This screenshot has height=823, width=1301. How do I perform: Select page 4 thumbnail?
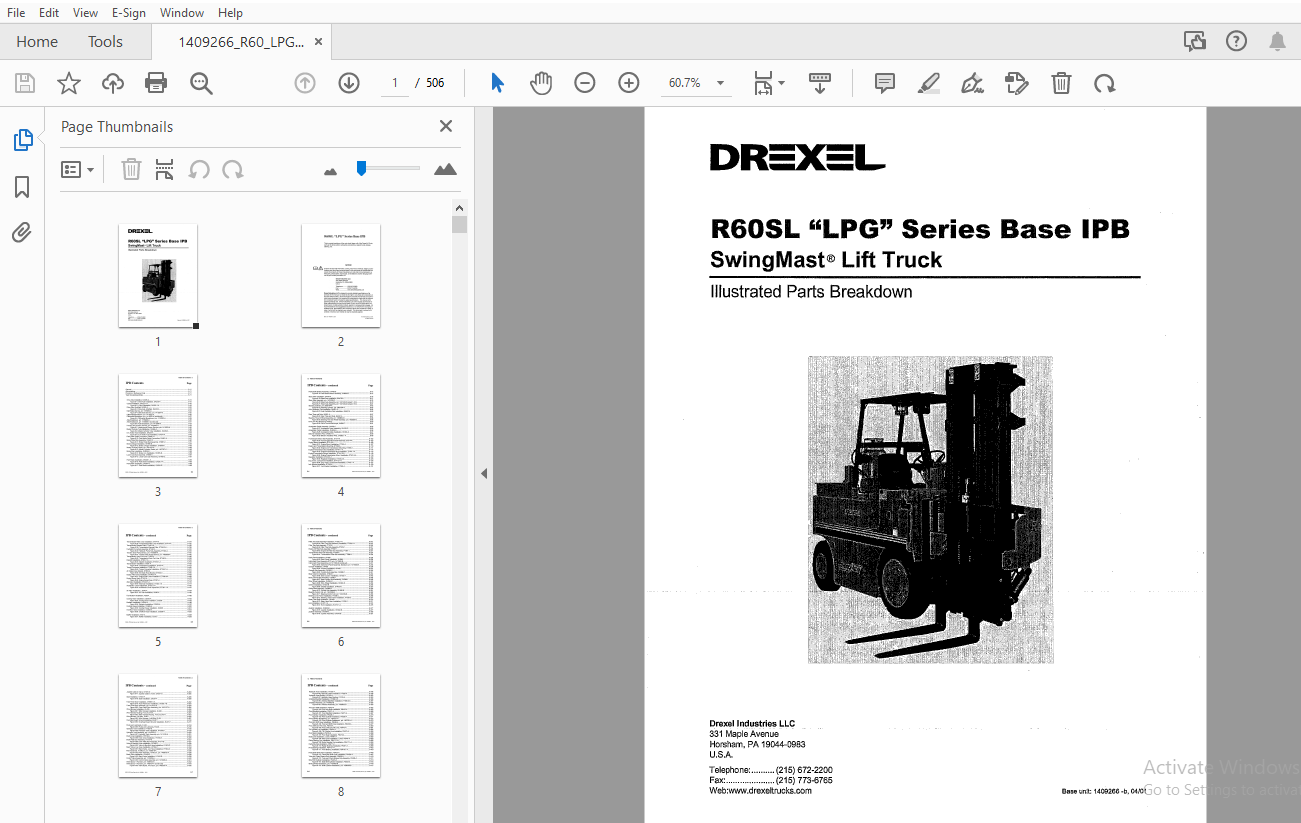click(x=341, y=426)
